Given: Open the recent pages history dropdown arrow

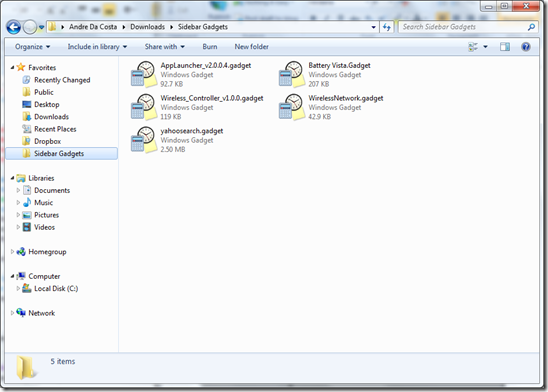Looking at the screenshot, I should [42, 27].
